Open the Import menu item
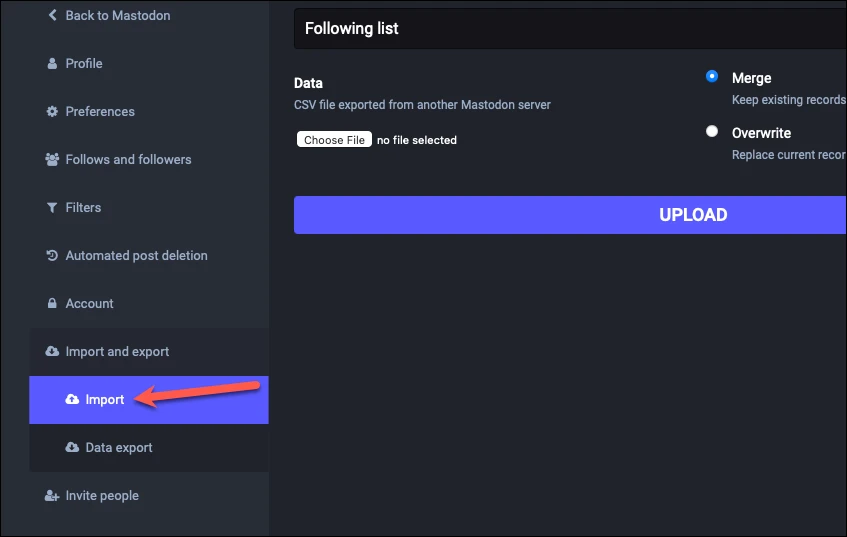 coord(149,400)
